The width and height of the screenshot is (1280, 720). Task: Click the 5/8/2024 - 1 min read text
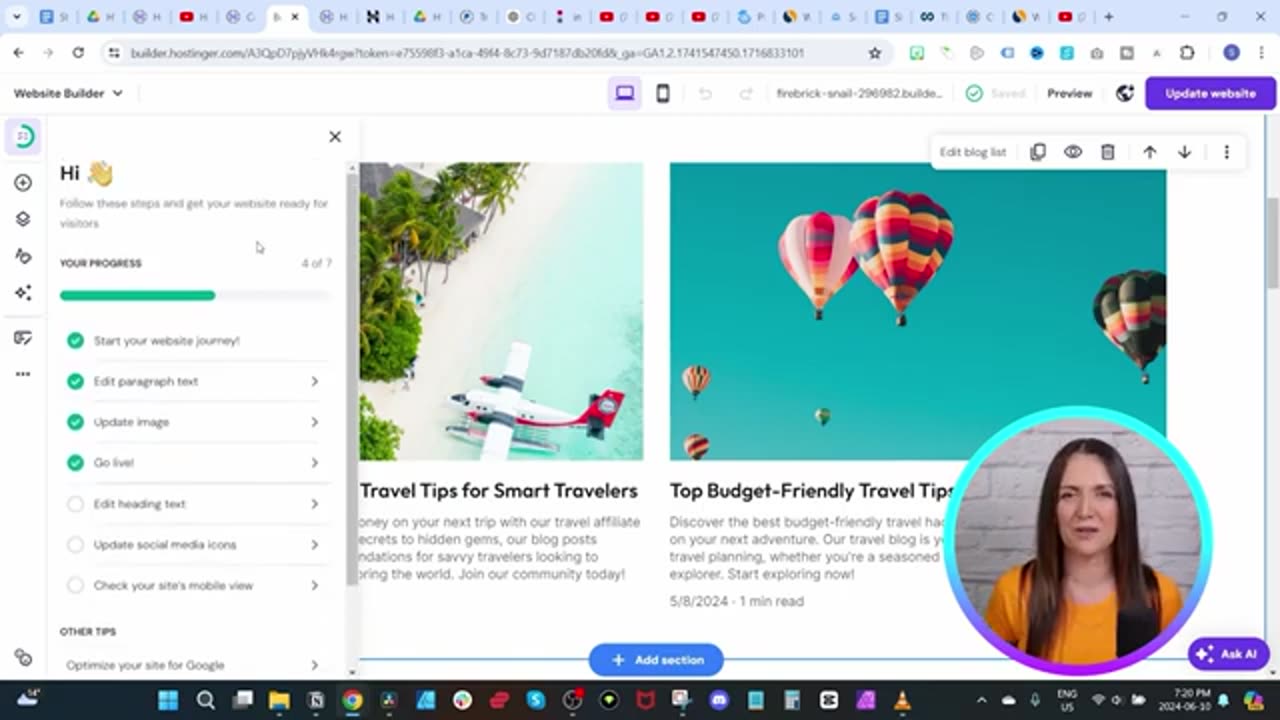pyautogui.click(x=736, y=601)
